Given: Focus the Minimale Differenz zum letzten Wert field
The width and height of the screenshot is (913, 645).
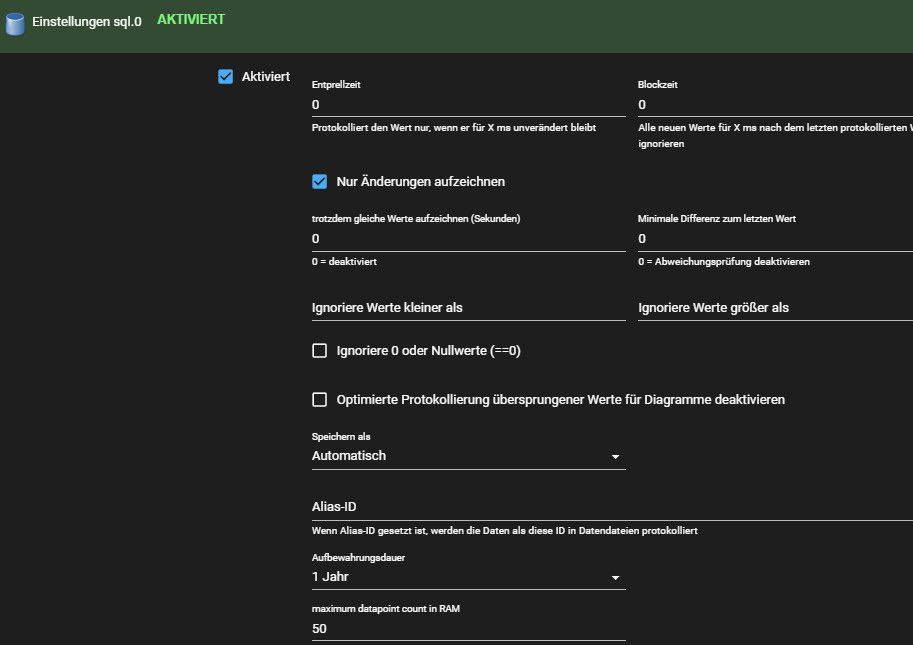Looking at the screenshot, I should pyautogui.click(x=776, y=239).
